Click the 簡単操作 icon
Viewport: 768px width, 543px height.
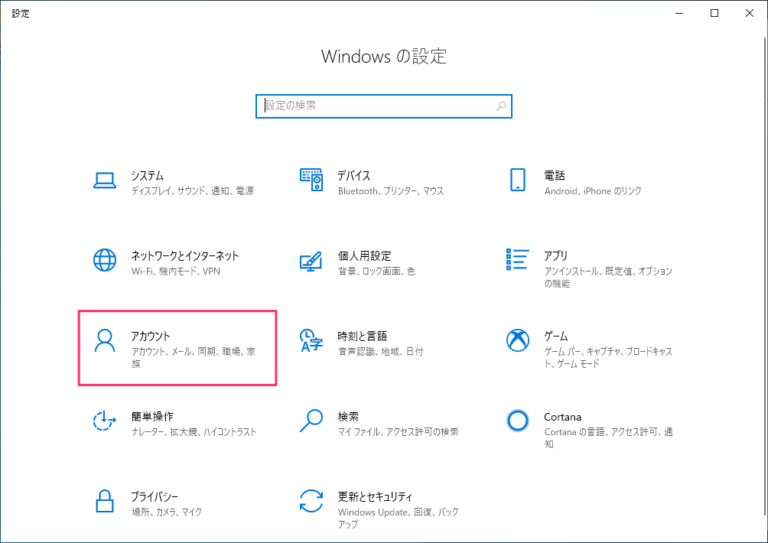pyautogui.click(x=105, y=422)
